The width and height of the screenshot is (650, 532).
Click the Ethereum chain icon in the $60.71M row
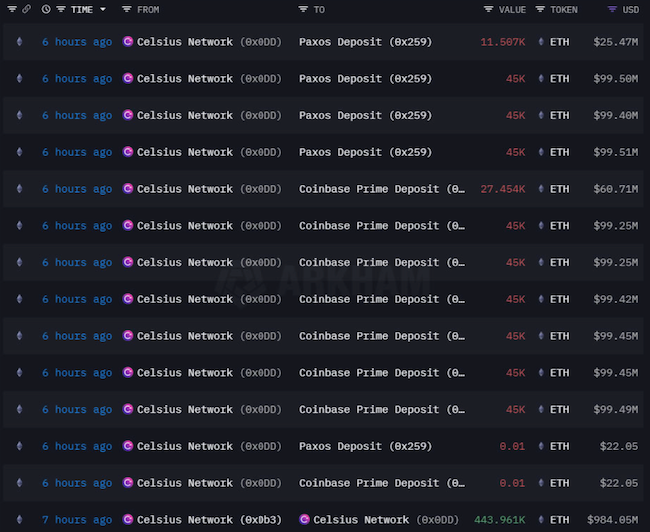tap(19, 189)
